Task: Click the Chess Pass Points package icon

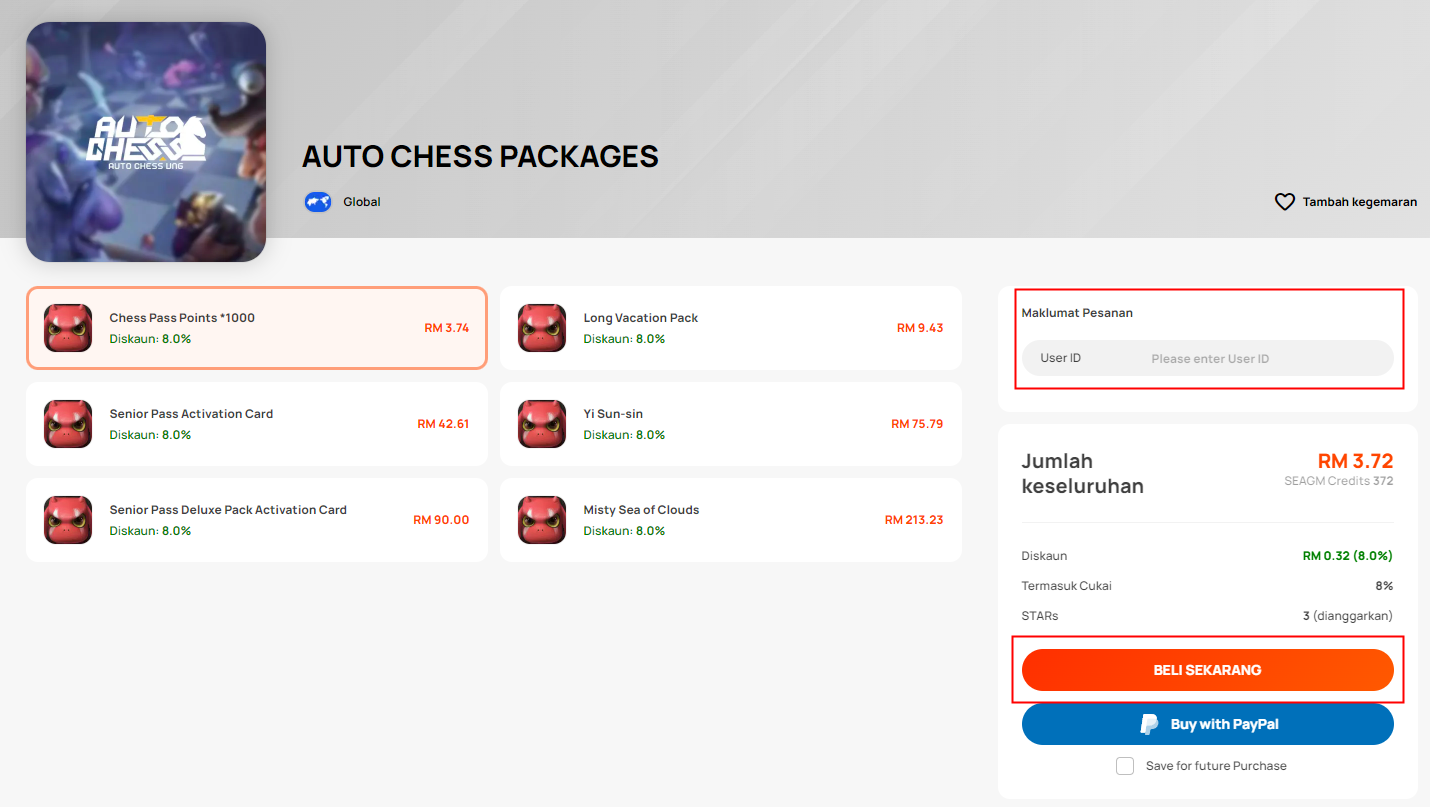Action: 68,328
